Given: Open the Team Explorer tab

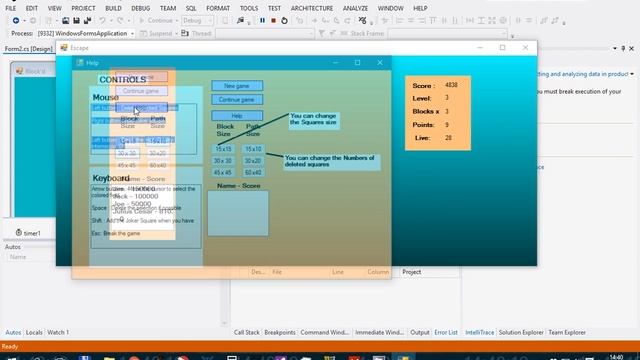Looking at the screenshot, I should [x=567, y=333].
